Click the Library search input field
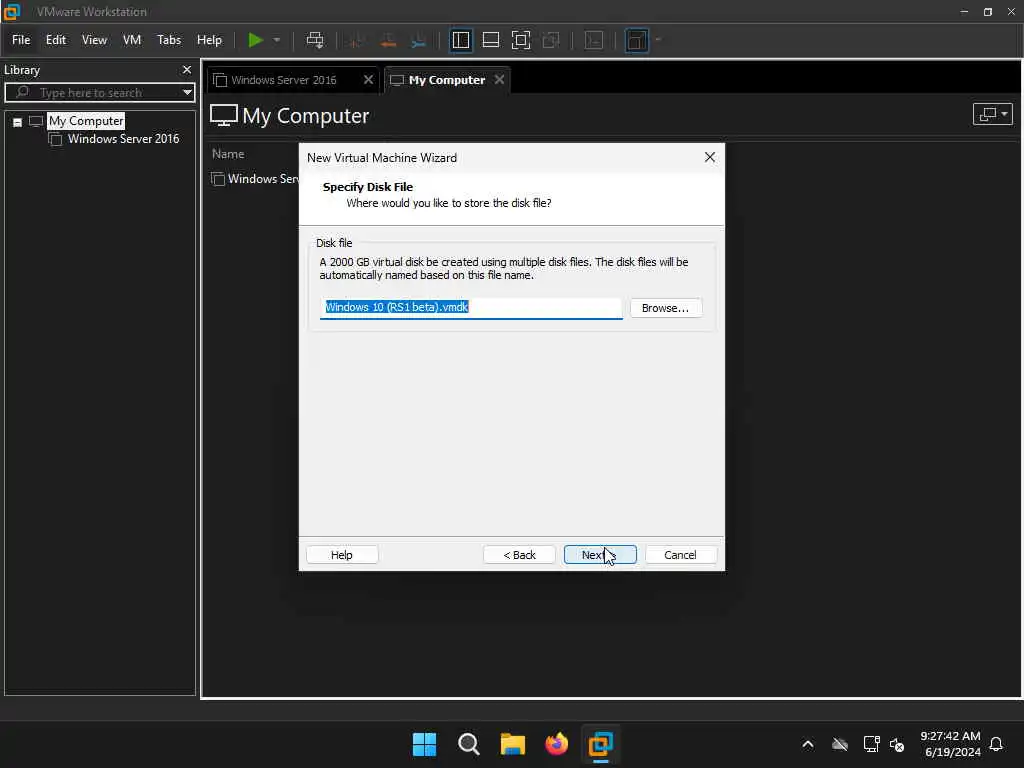Image resolution: width=1024 pixels, height=768 pixels. coord(98,93)
